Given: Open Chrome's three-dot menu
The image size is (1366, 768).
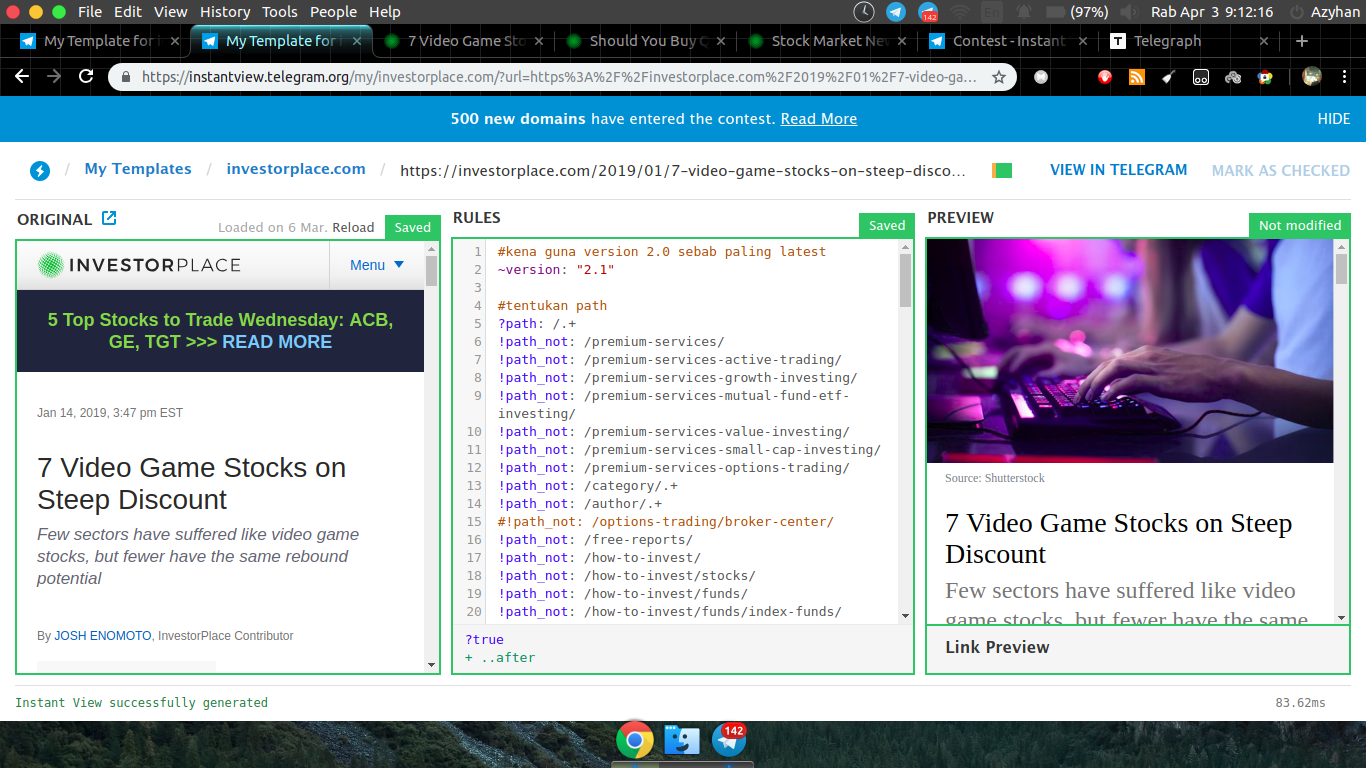Looking at the screenshot, I should 1344,77.
